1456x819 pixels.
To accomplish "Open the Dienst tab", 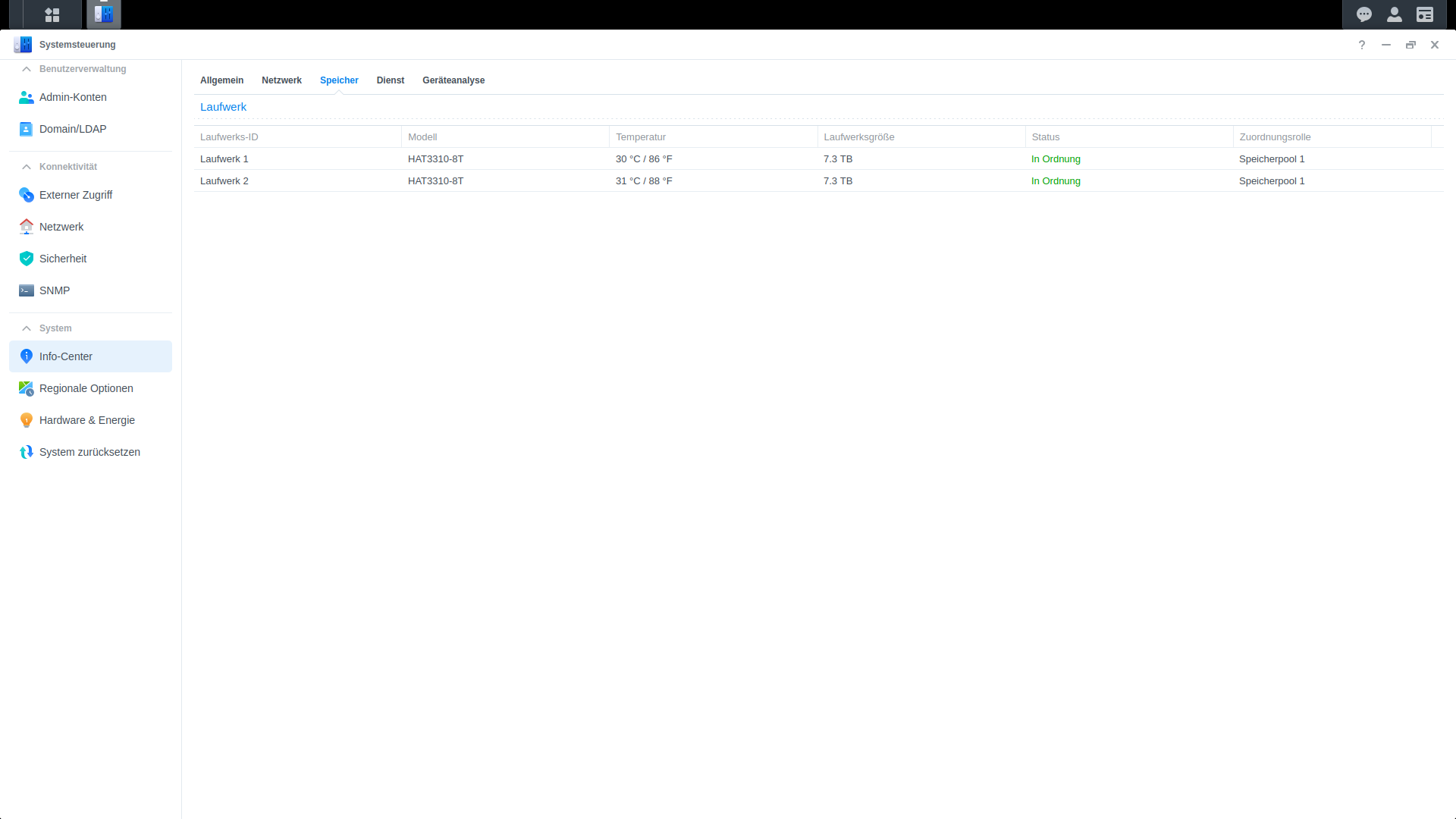I will 390,80.
